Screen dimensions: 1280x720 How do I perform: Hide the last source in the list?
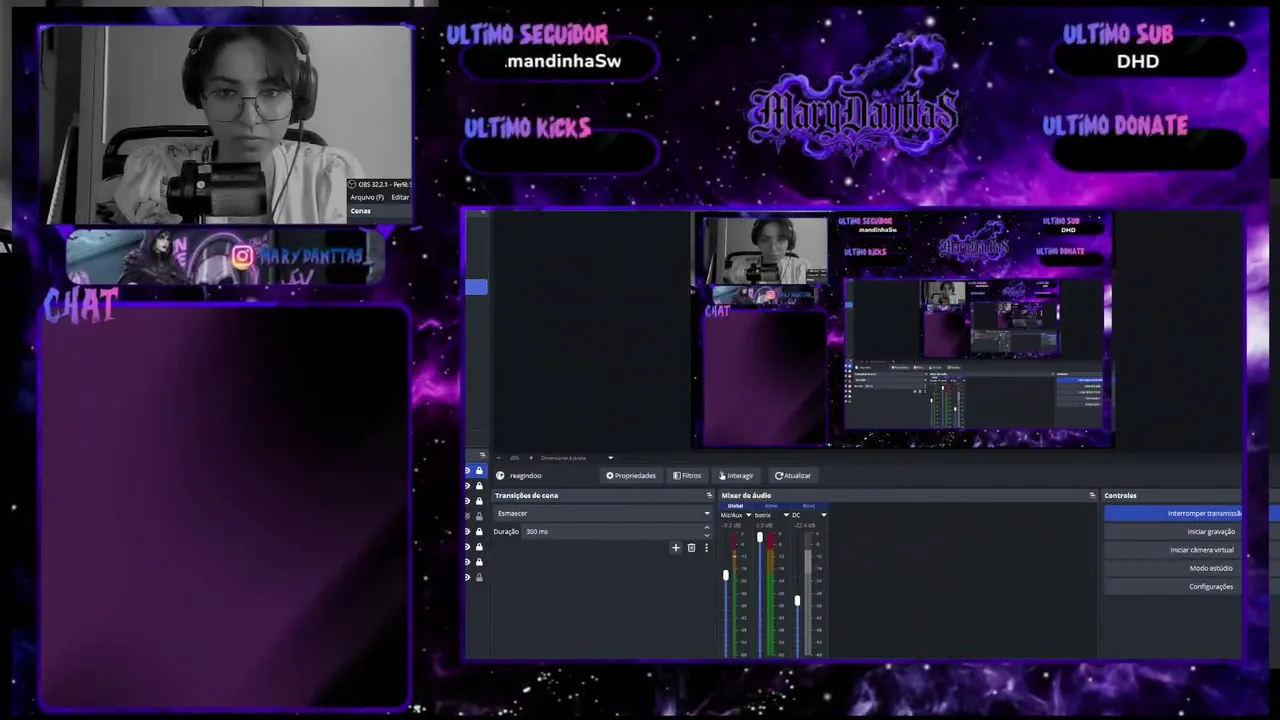pyautogui.click(x=467, y=577)
